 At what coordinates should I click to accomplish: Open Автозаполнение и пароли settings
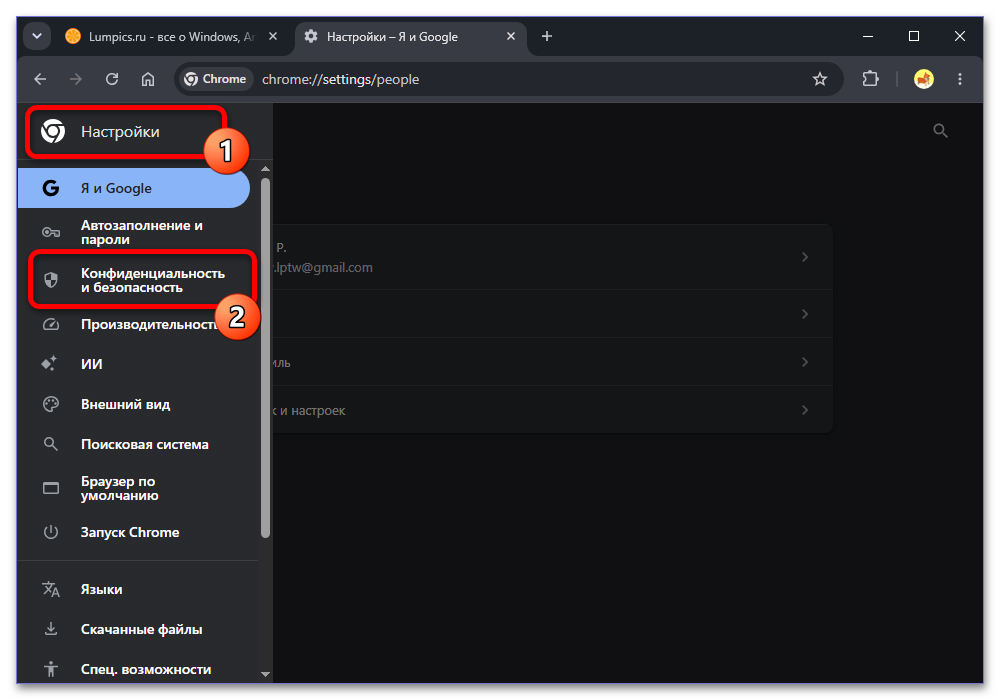(133, 232)
